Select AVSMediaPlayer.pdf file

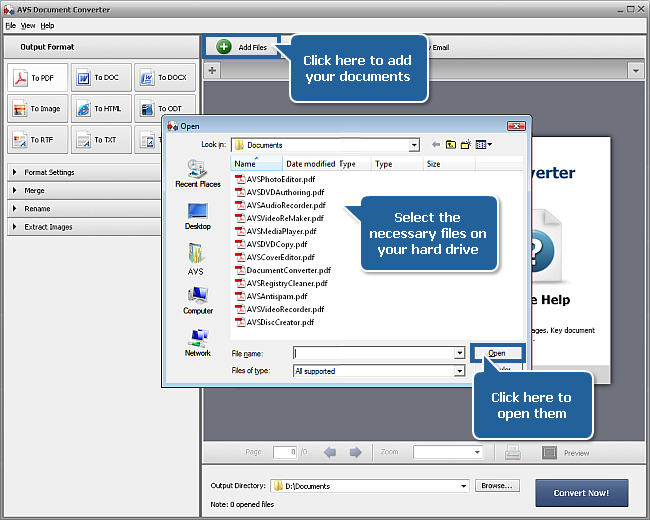(276, 231)
